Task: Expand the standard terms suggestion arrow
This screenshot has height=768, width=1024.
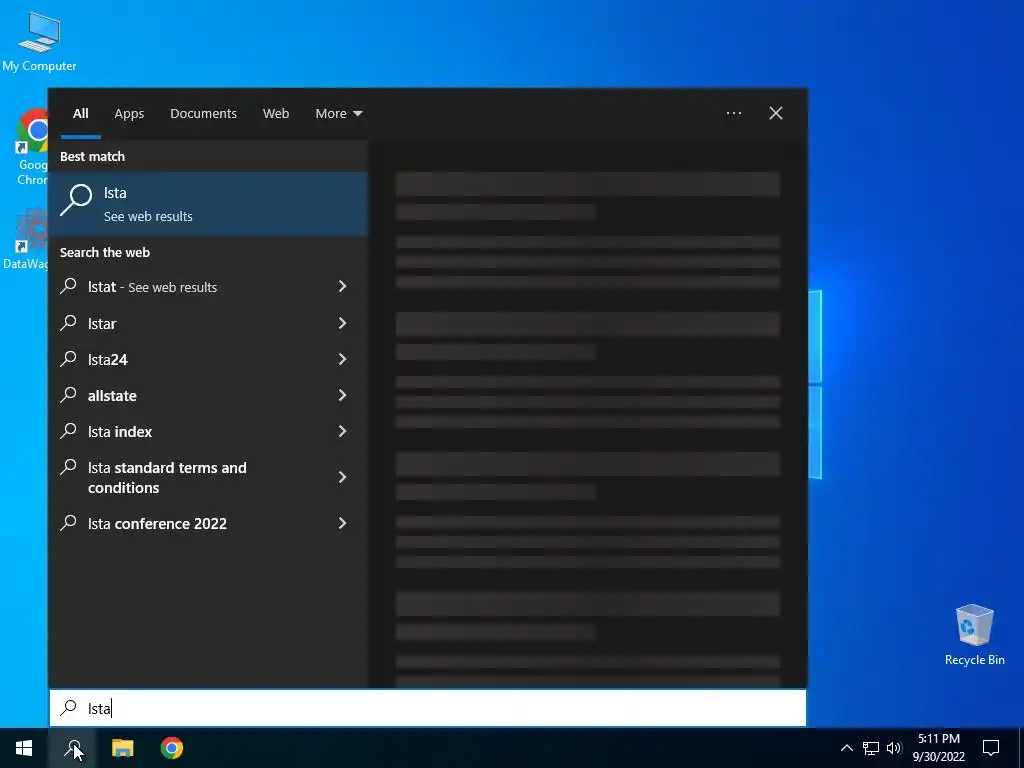Action: pyautogui.click(x=342, y=477)
